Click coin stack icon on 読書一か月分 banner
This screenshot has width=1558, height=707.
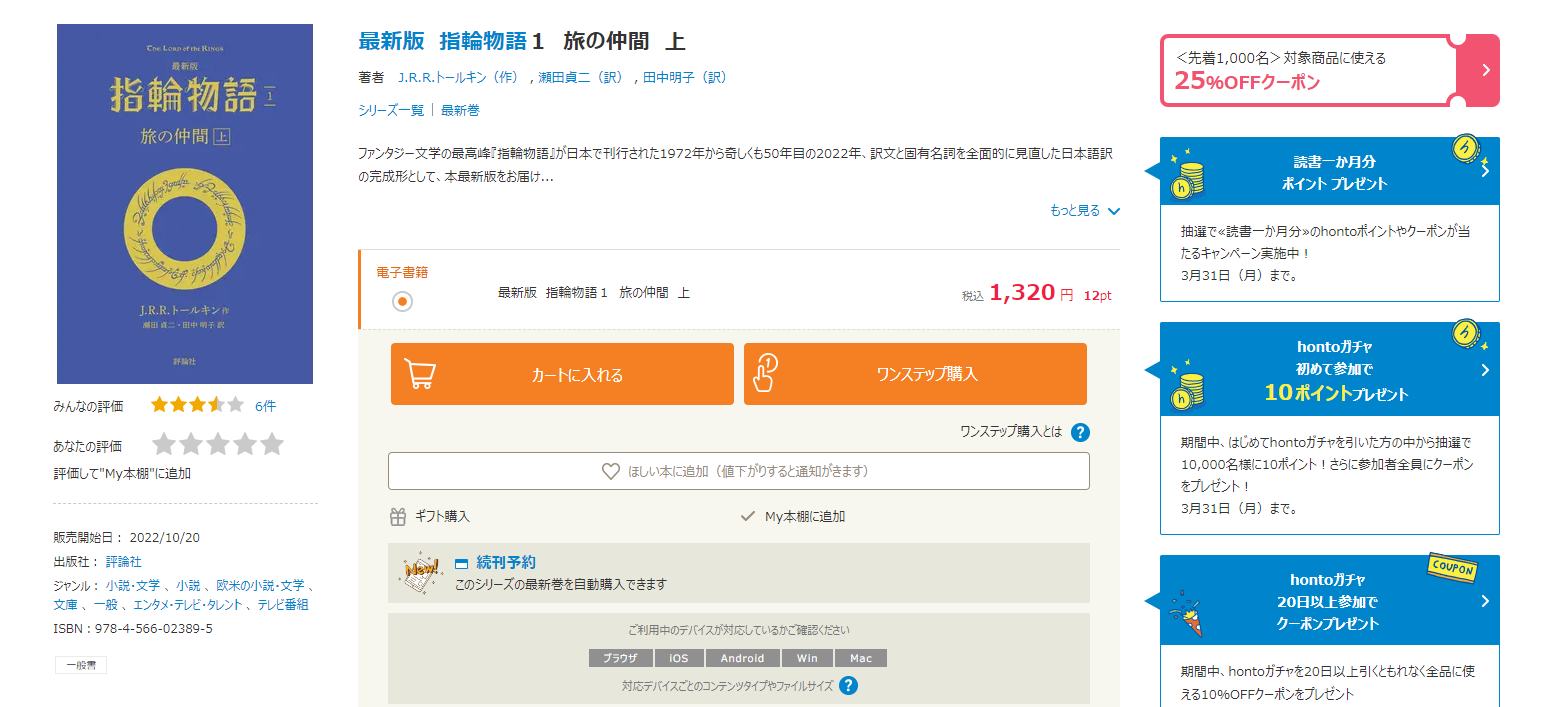click(1188, 173)
